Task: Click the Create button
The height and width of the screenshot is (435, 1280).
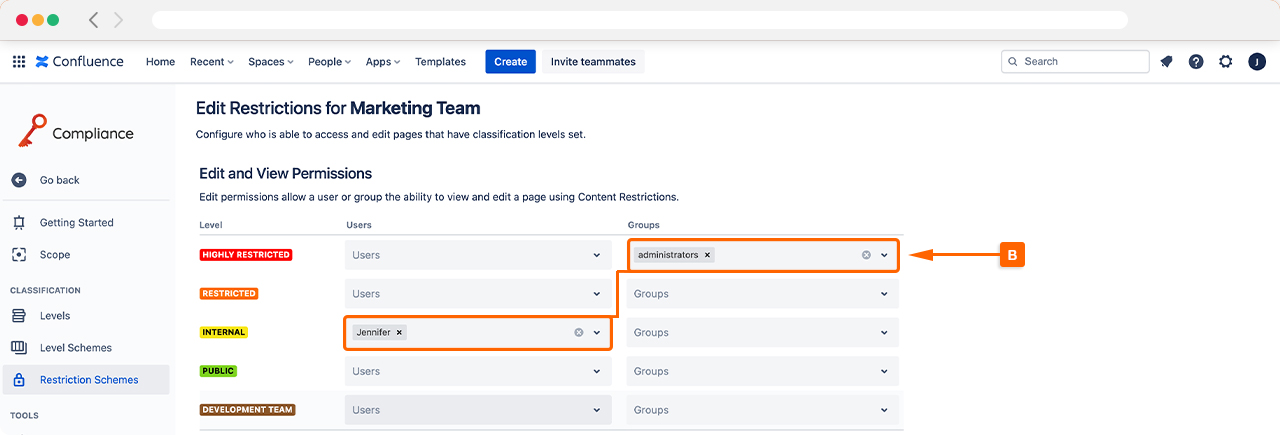Action: [510, 62]
